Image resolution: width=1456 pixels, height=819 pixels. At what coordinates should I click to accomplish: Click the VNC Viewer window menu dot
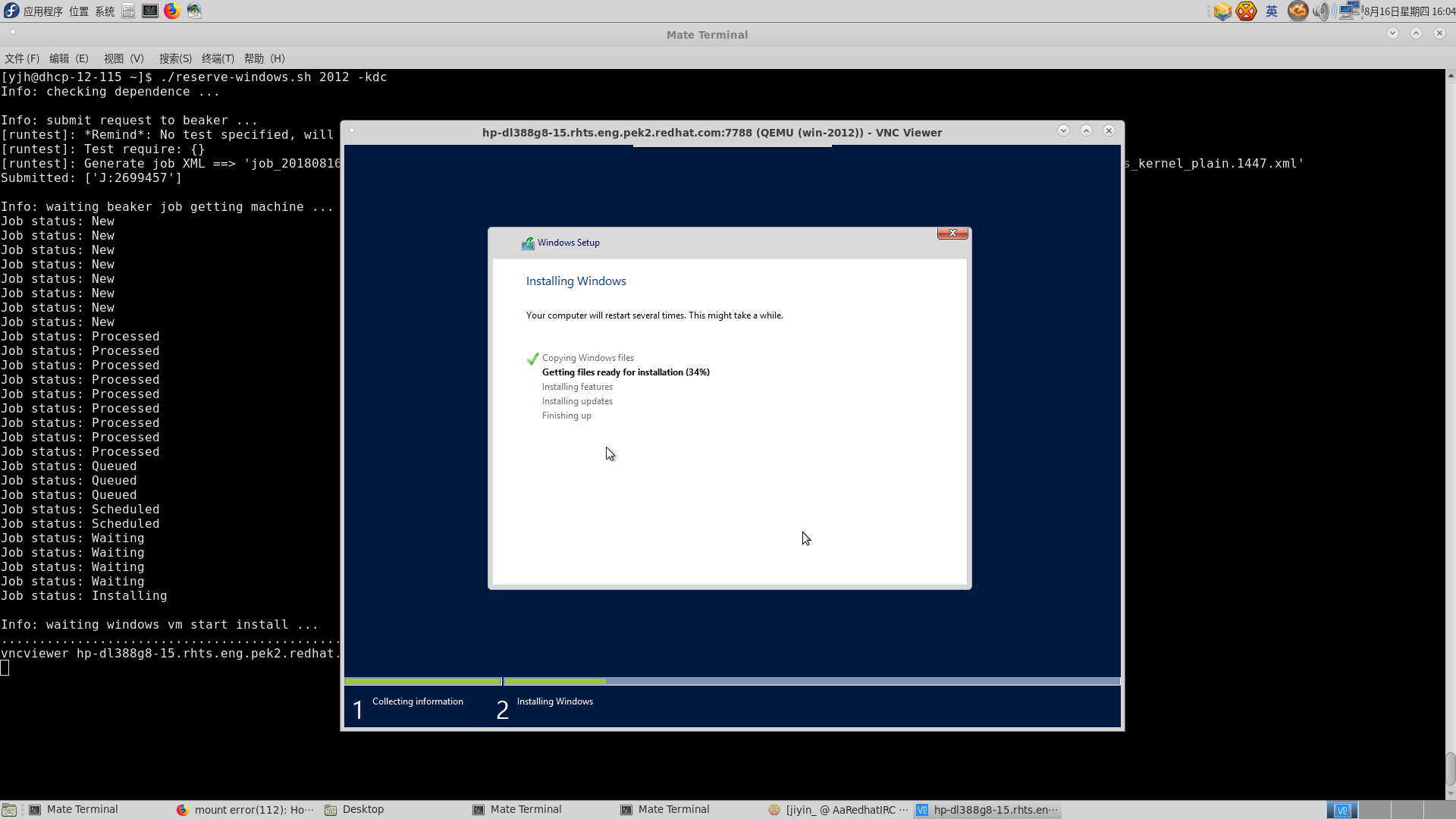352,130
